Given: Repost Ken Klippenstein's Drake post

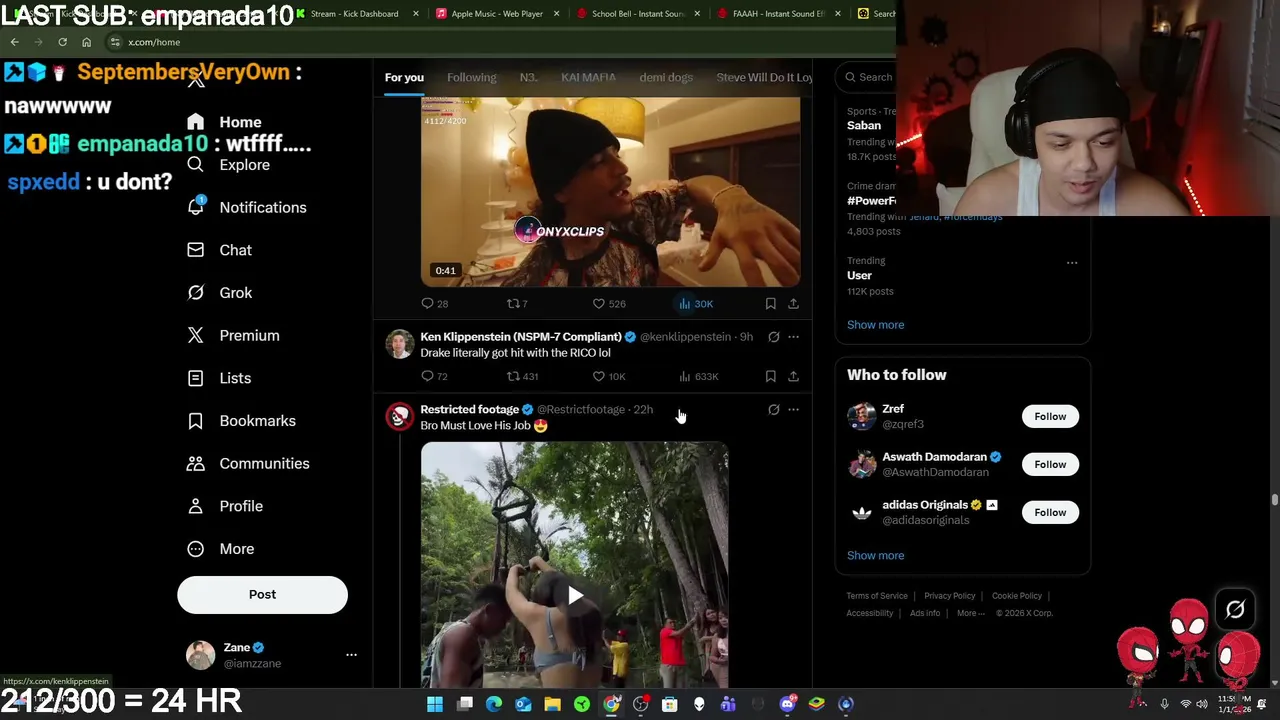Looking at the screenshot, I should [x=522, y=377].
